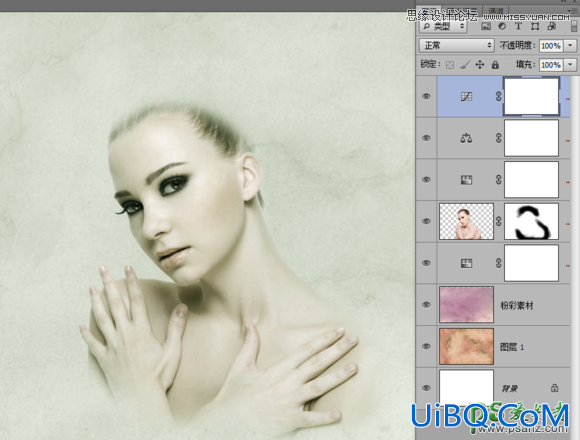Open the Layers panel flyout menu
580x440 pixels.
571,10
